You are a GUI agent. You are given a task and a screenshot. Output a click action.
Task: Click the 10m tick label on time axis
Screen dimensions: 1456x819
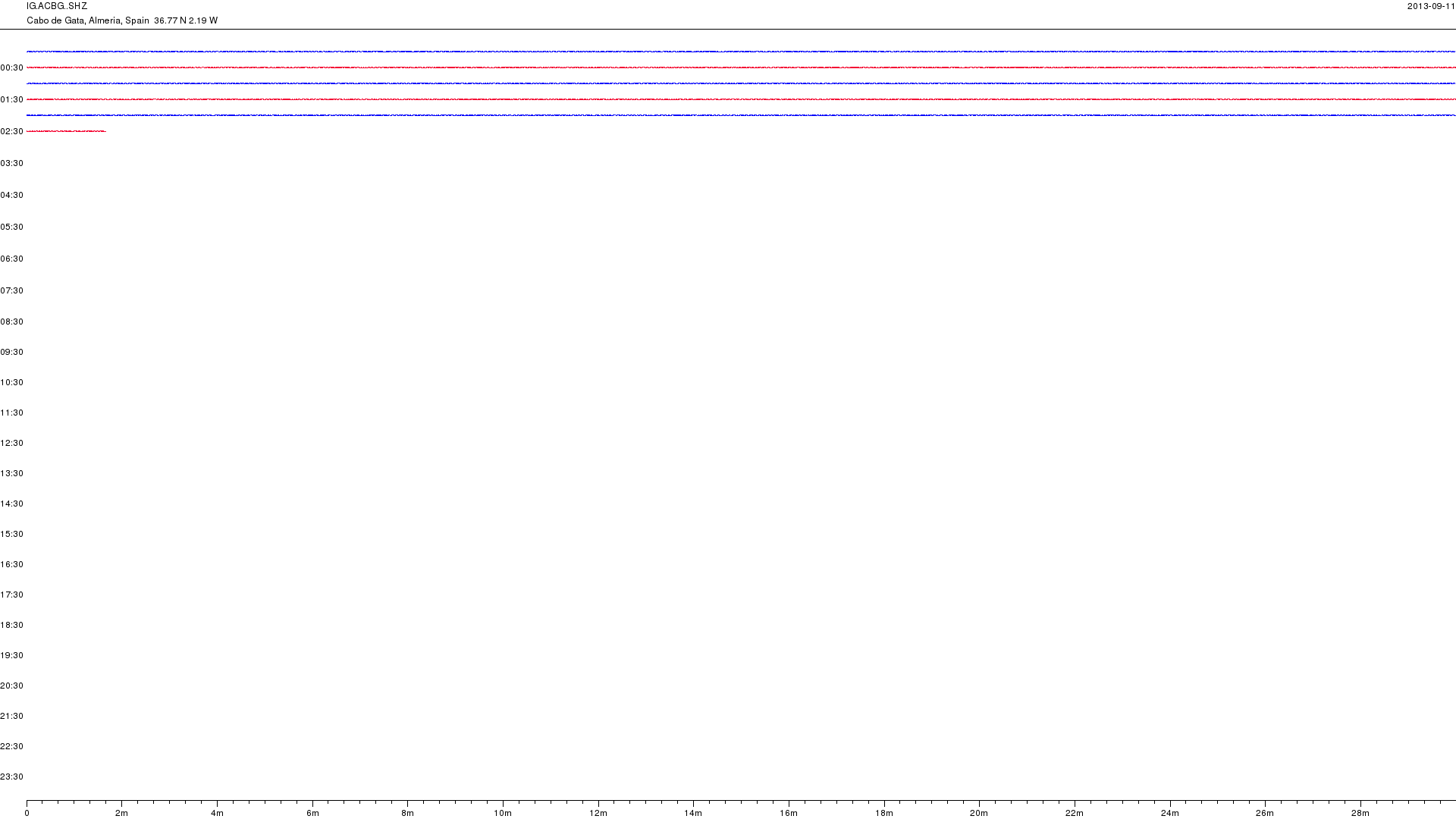(503, 814)
